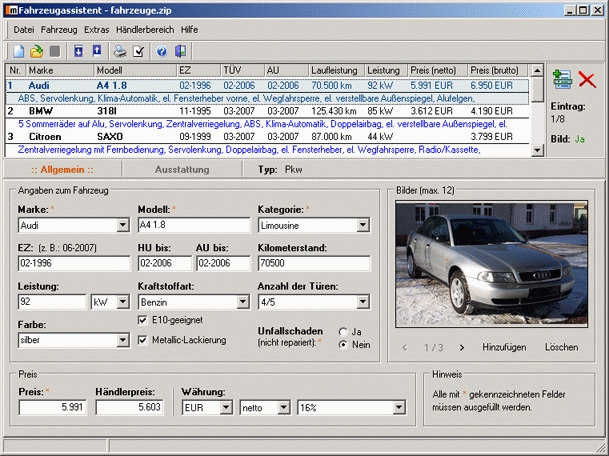Delete entry using the red X icon

click(x=587, y=81)
